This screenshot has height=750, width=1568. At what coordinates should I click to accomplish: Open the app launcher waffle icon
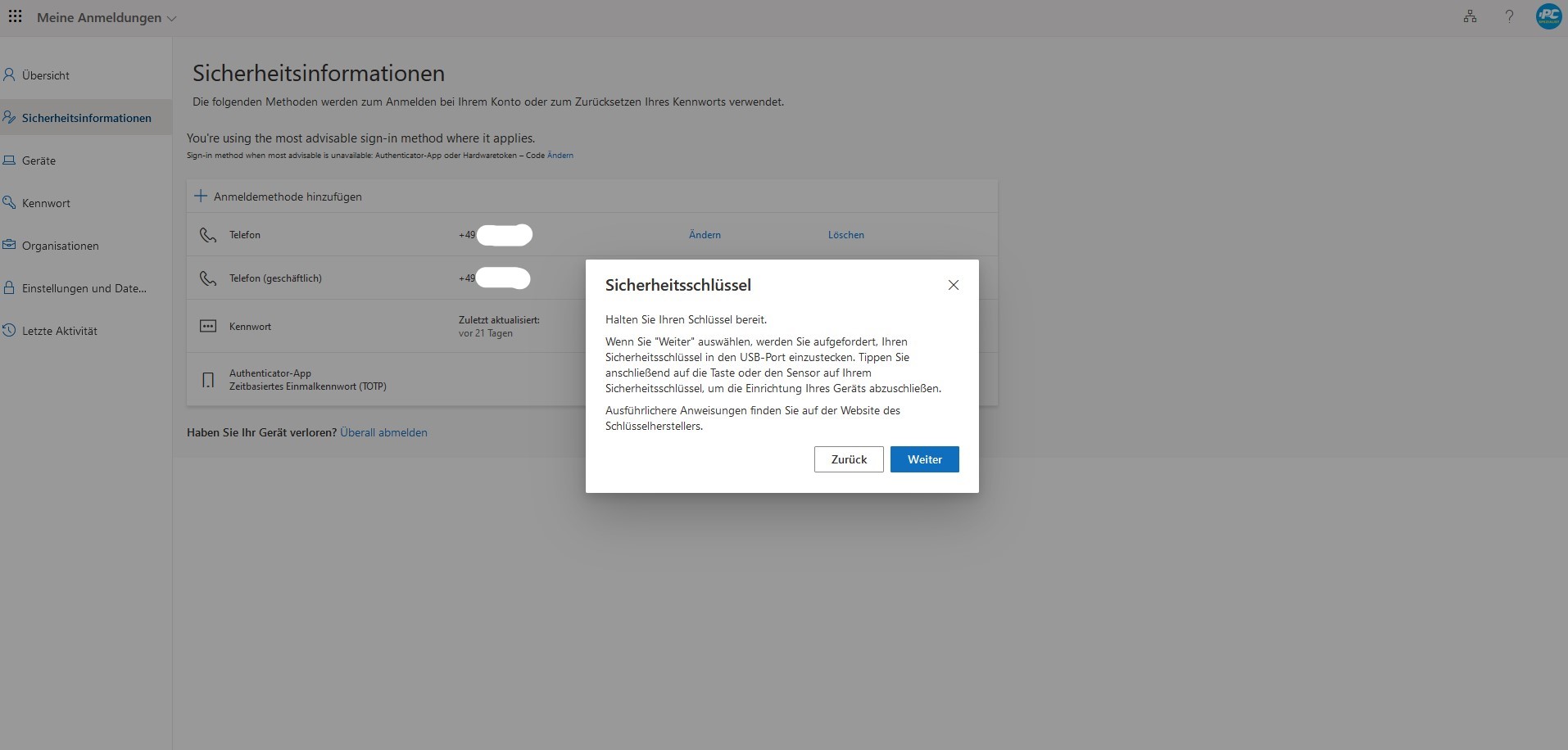click(15, 17)
